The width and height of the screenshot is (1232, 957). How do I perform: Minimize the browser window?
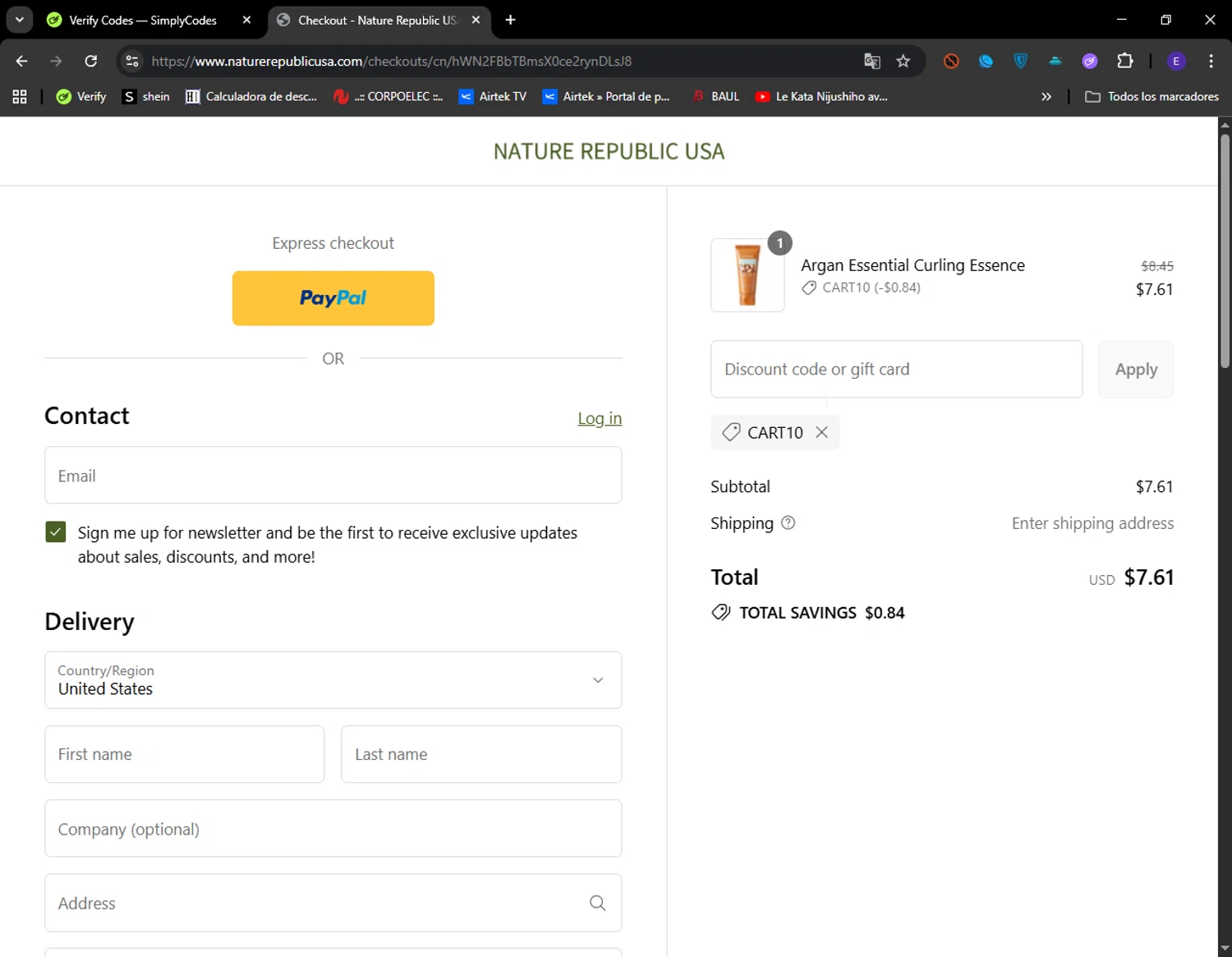click(1122, 20)
